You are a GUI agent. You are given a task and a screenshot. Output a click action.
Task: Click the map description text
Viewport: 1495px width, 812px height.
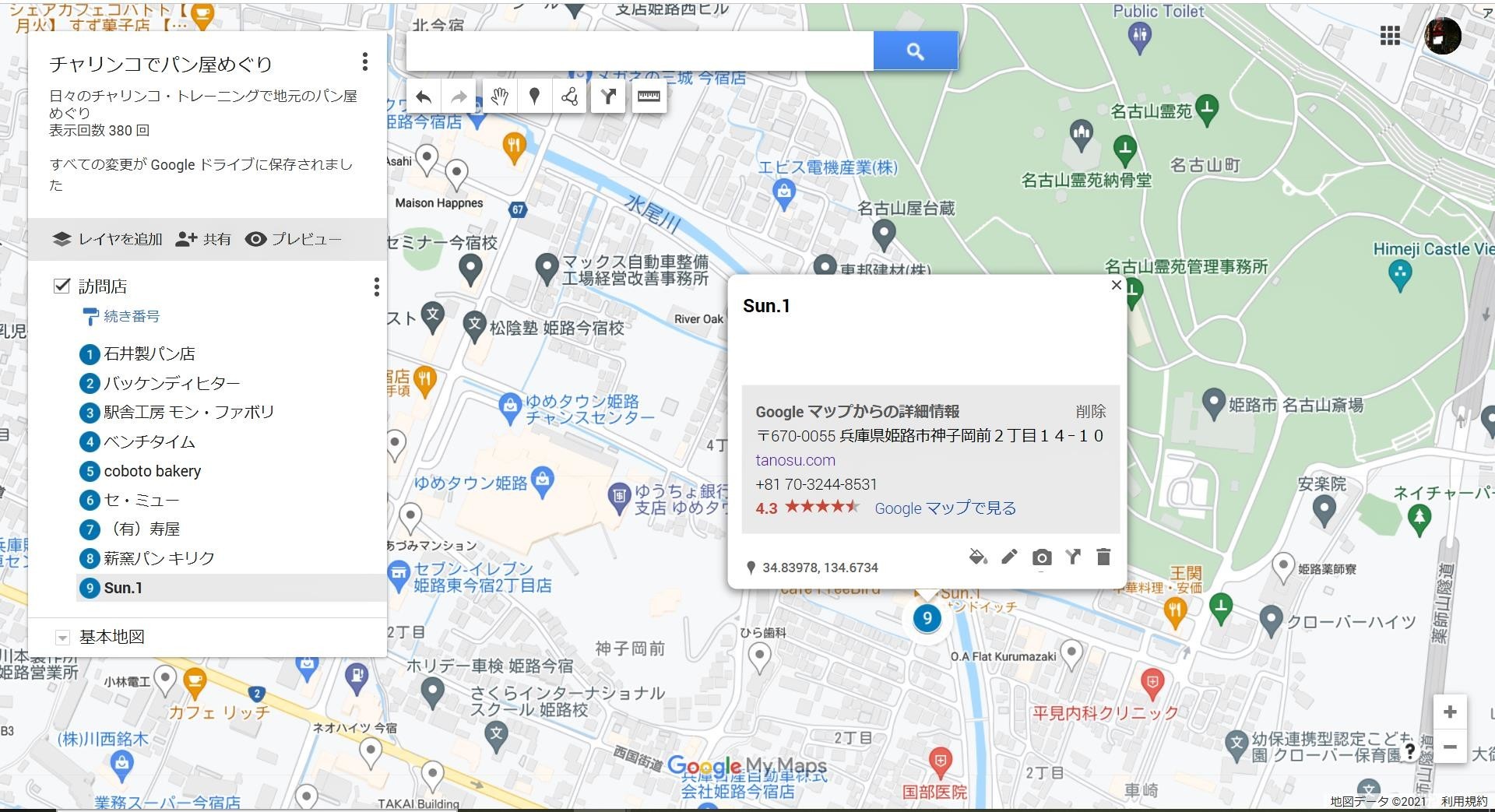click(x=202, y=104)
